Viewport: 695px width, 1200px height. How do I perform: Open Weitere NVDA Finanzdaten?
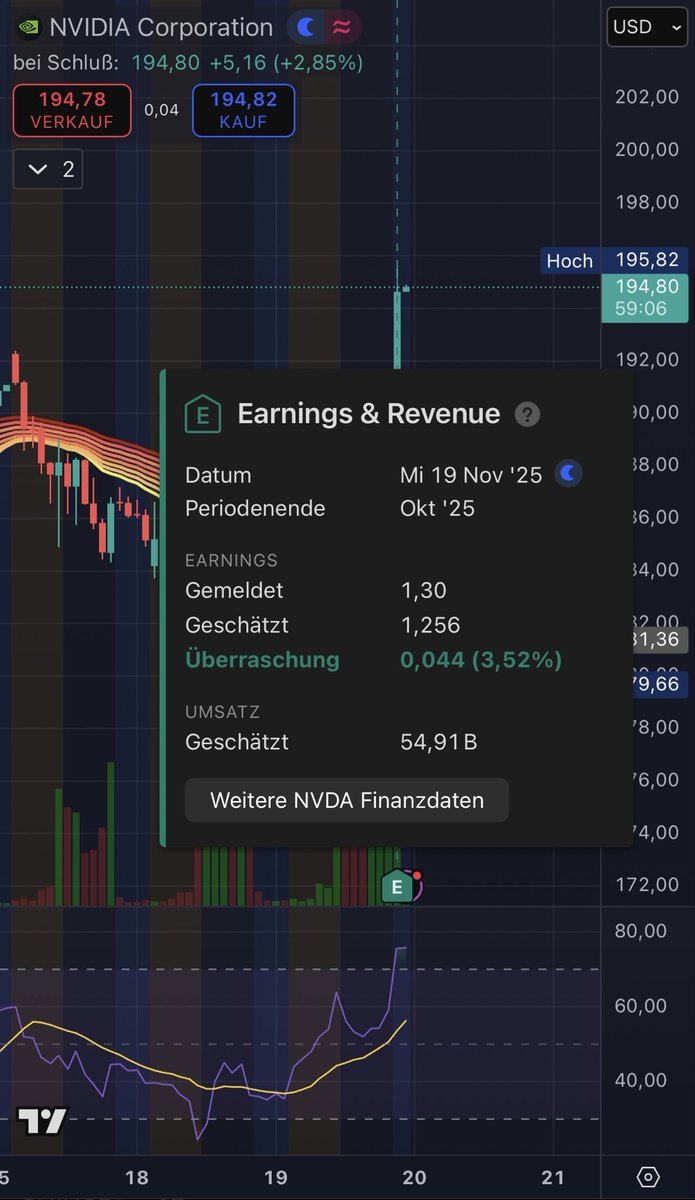347,800
